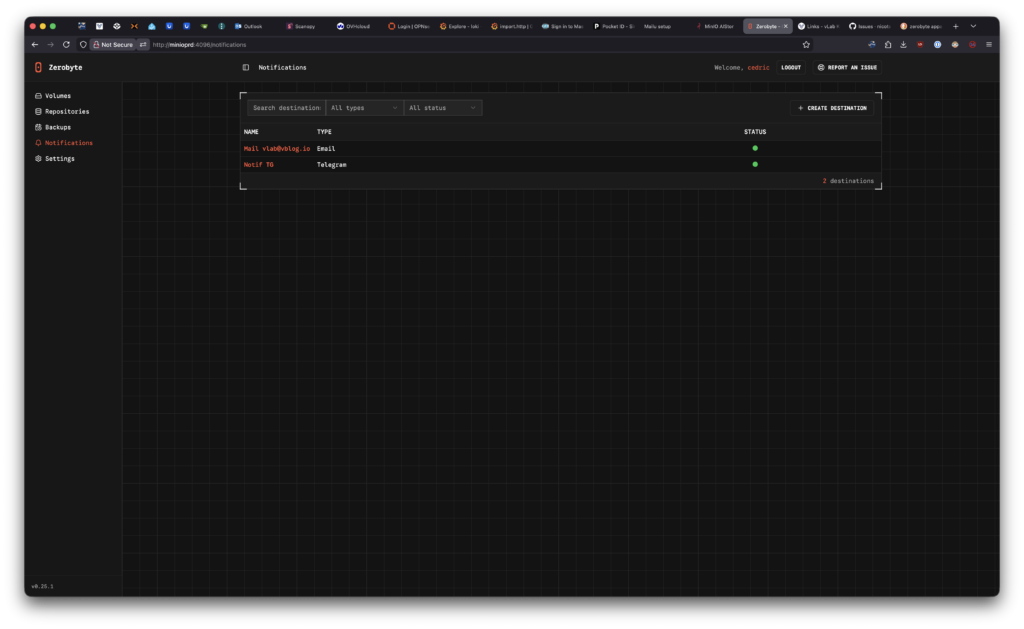Open Settings in the sidebar

[x=59, y=158]
